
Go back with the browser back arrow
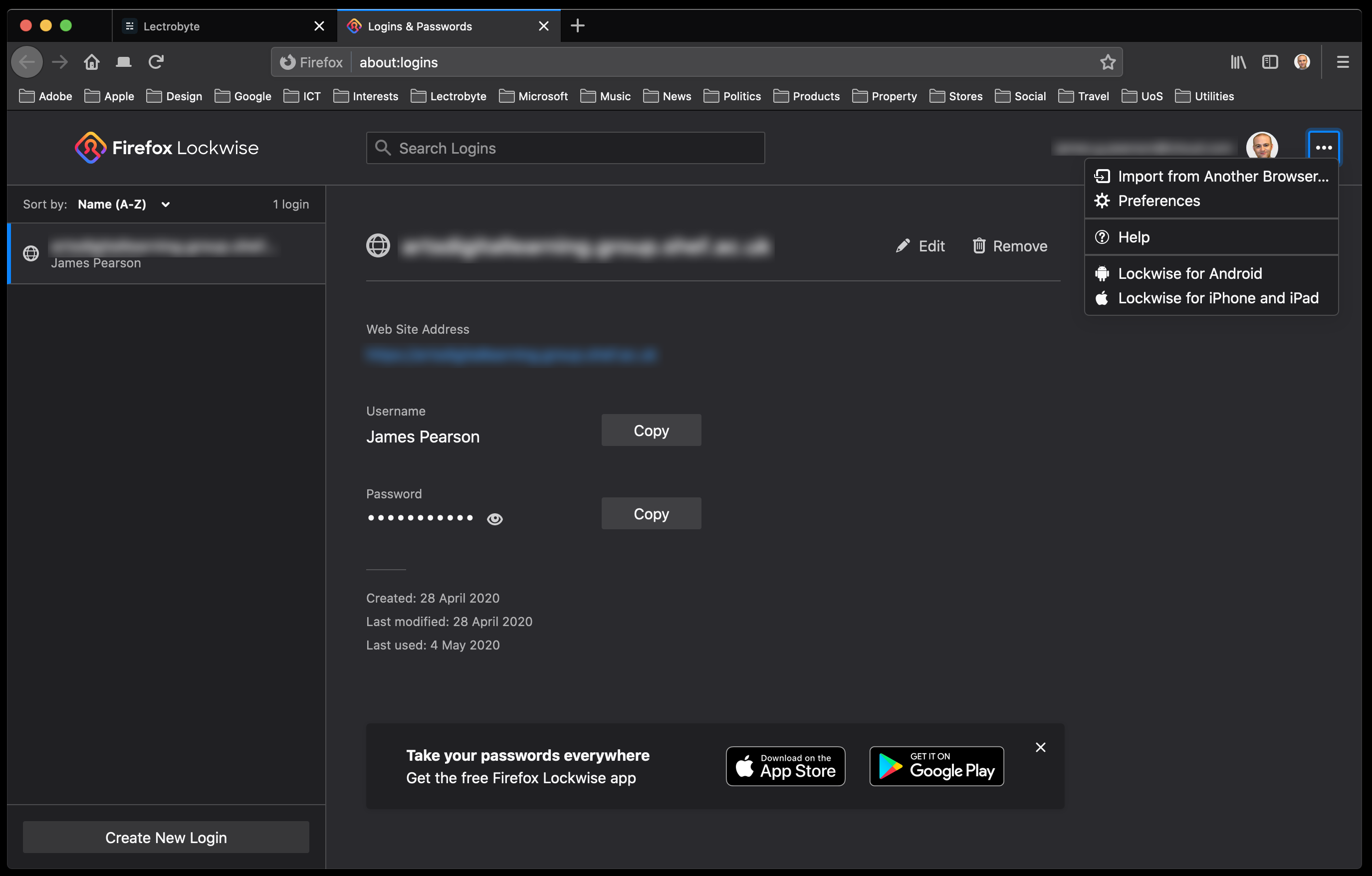[27, 62]
